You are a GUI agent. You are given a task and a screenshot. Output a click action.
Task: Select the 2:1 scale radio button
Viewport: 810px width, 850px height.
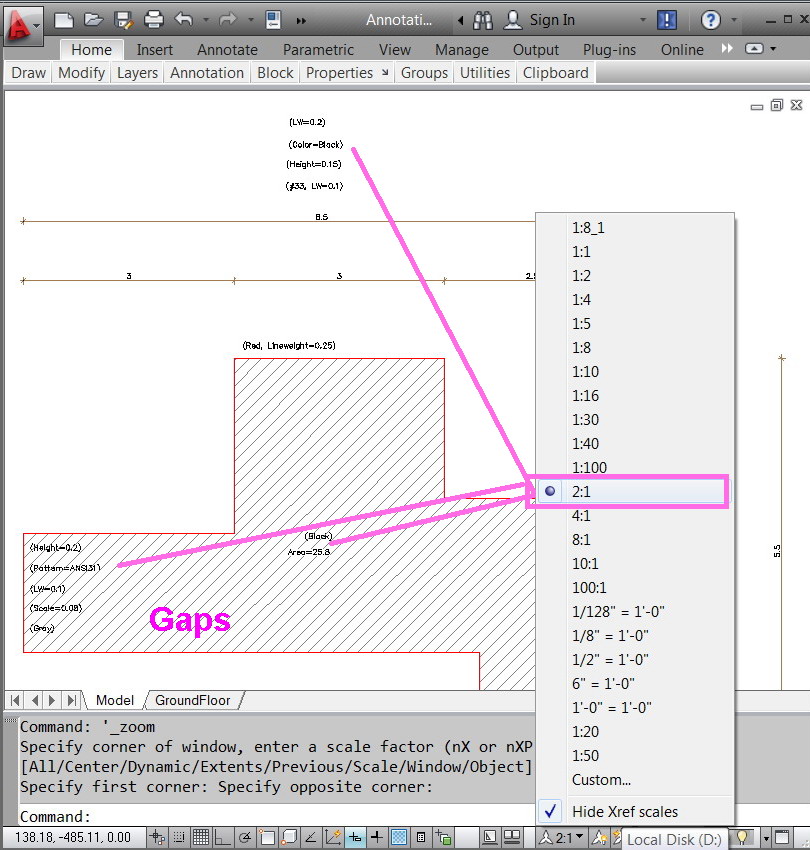tap(550, 491)
